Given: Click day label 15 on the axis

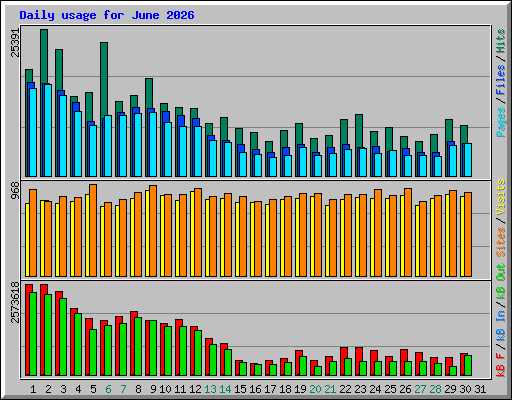Looking at the screenshot, I should [240, 389].
